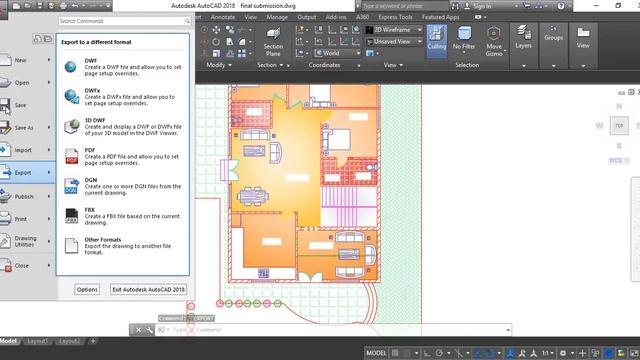Open the A360 ribbon tab
This screenshot has height=360, width=640.
(x=362, y=17)
